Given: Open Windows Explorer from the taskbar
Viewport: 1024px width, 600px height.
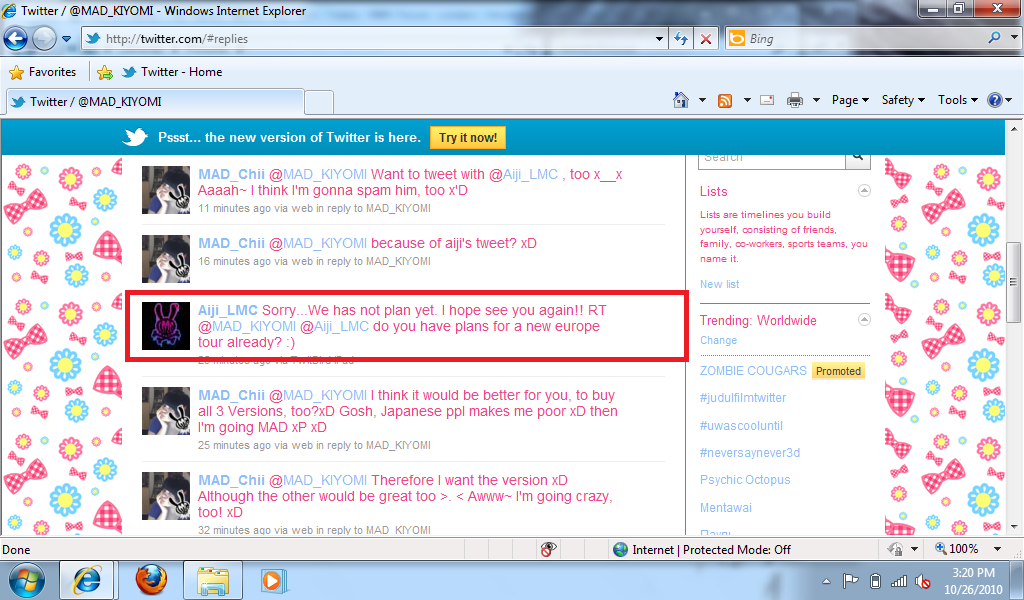Looking at the screenshot, I should click(212, 580).
